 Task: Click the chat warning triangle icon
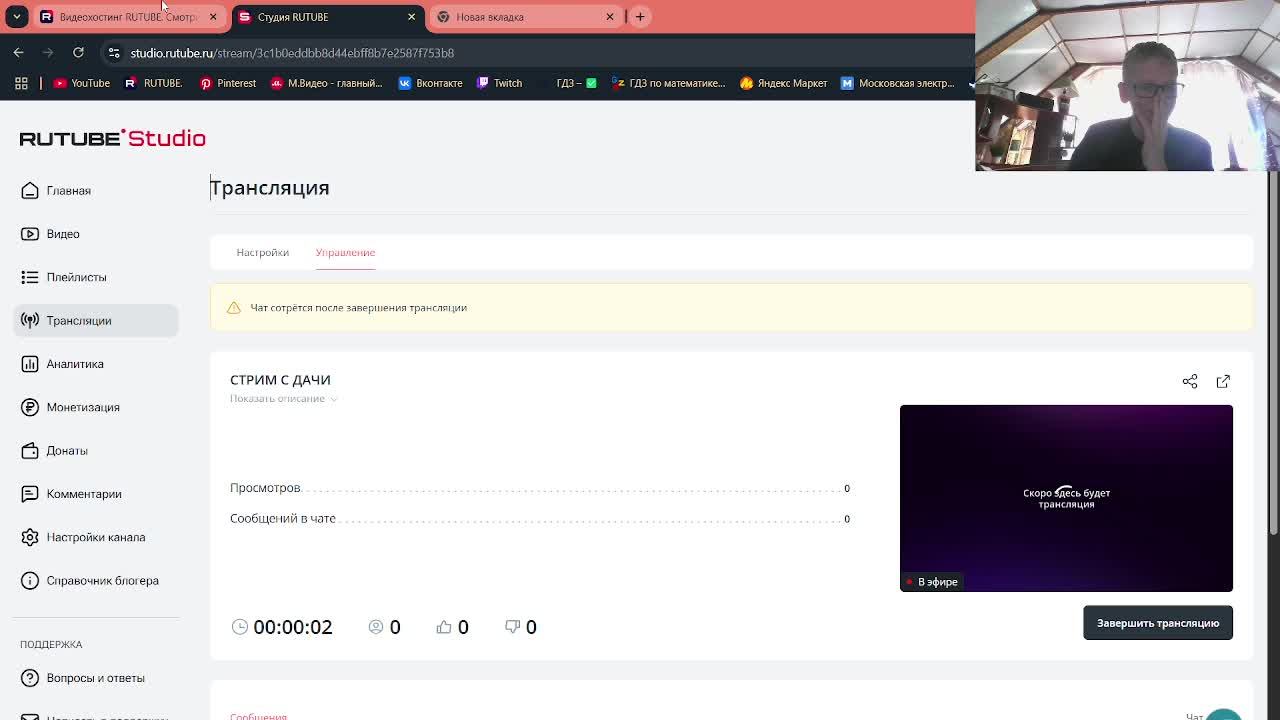click(x=234, y=308)
